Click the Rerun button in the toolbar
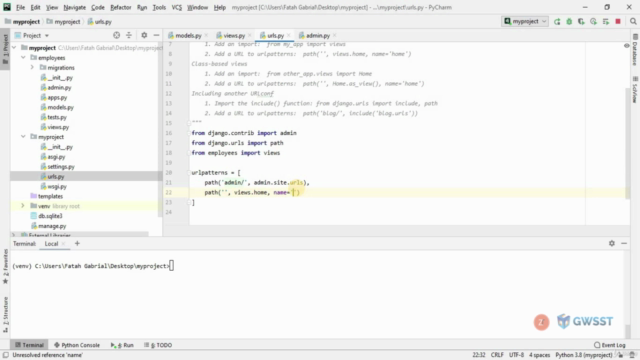Screen dimensions: 640x360 point(557,22)
